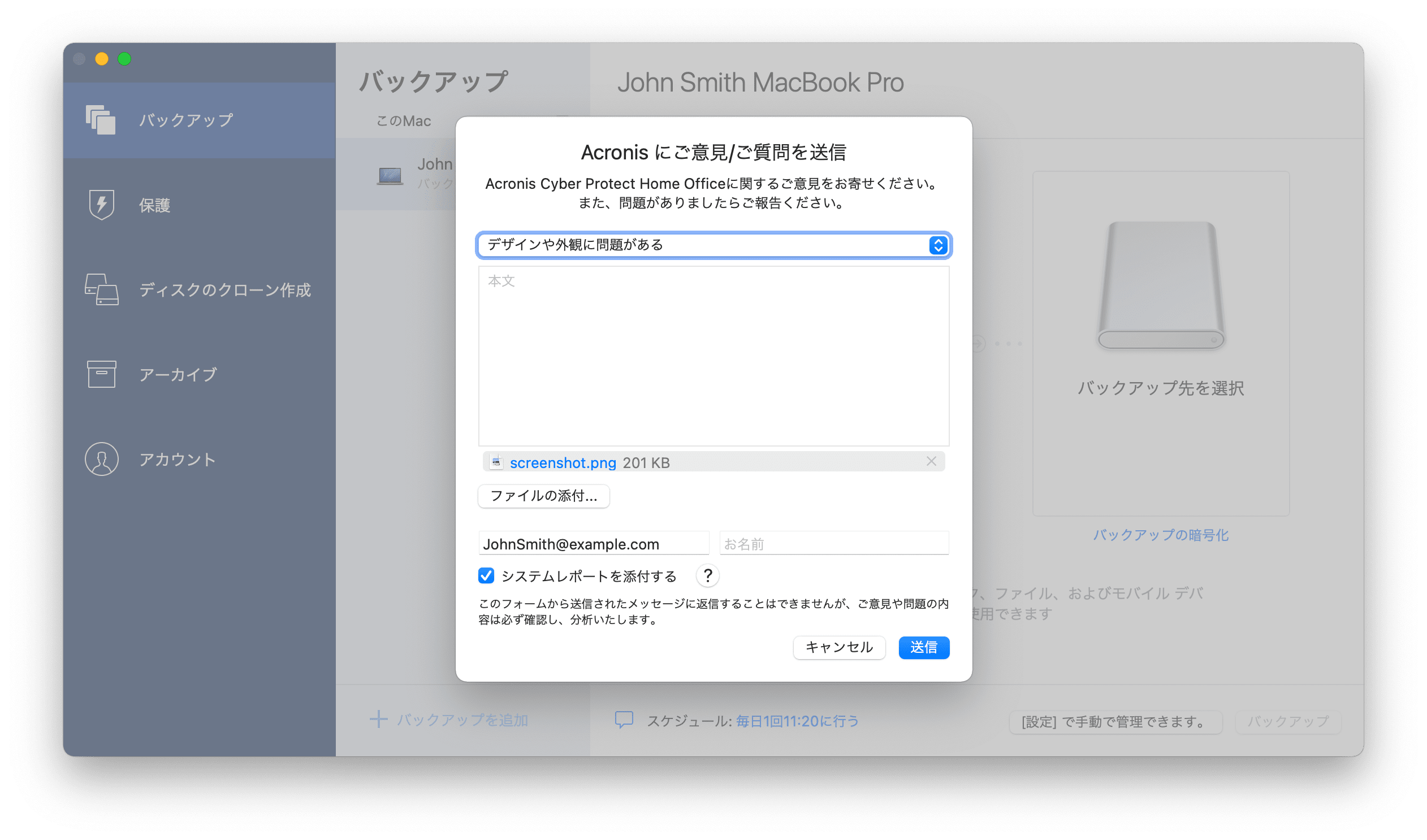The width and height of the screenshot is (1427, 840).
Task: Open the attached screenshot.png file
Action: pyautogui.click(x=563, y=462)
